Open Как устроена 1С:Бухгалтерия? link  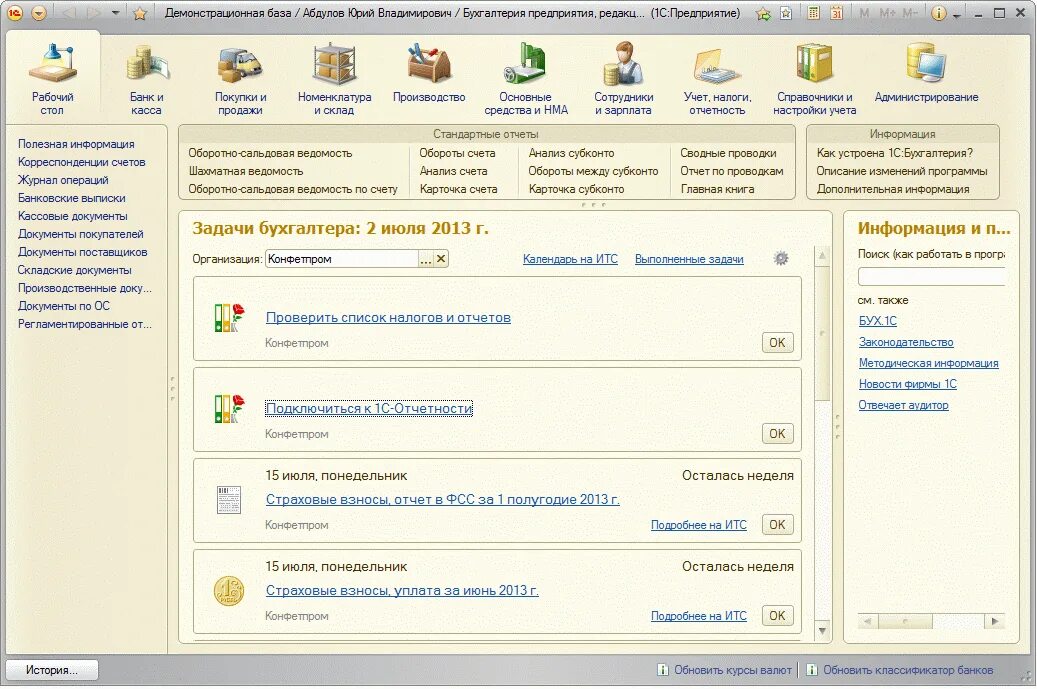pos(895,153)
